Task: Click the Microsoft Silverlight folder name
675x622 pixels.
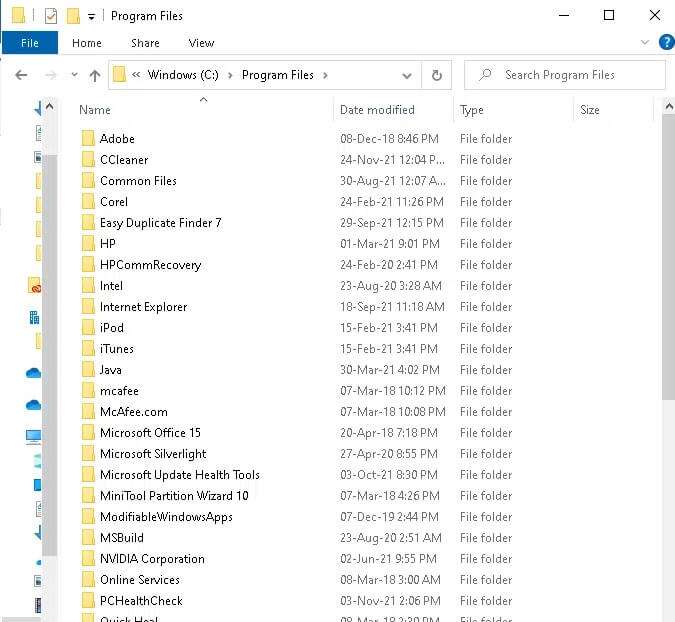Action: point(153,454)
